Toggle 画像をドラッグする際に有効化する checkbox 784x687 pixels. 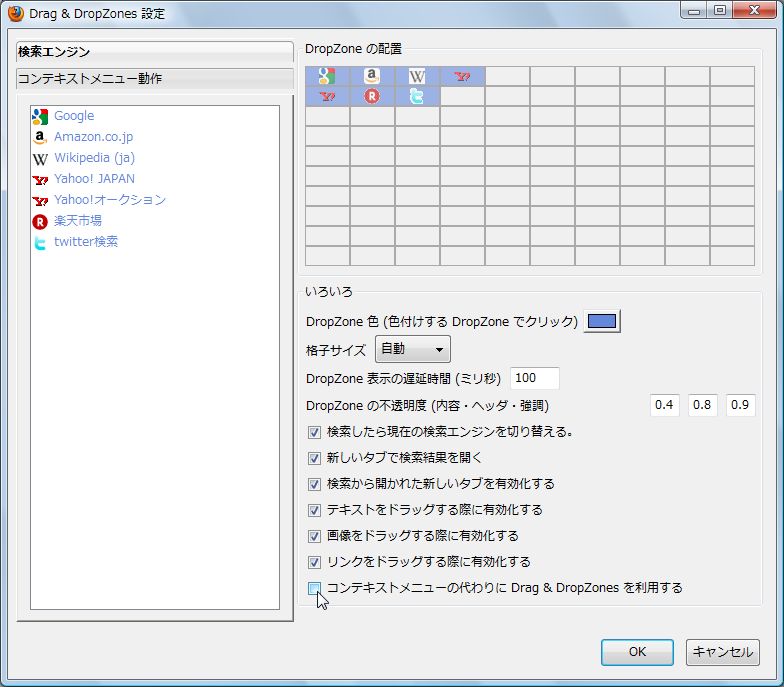(x=314, y=536)
